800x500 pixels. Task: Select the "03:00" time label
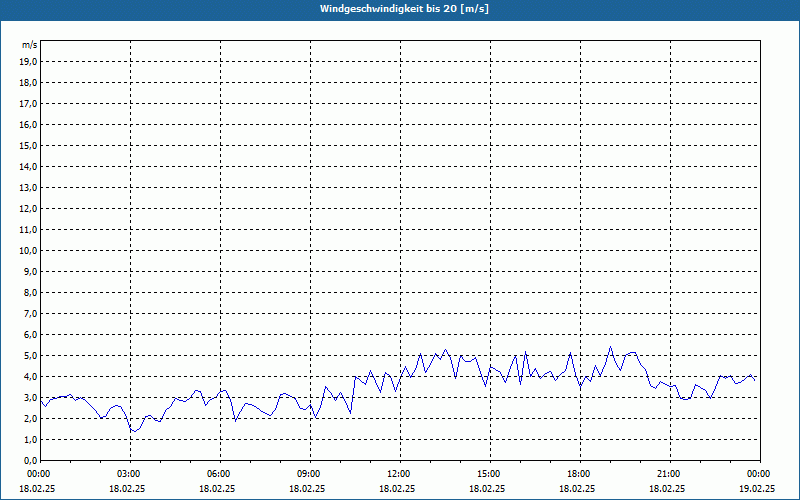[x=131, y=474]
